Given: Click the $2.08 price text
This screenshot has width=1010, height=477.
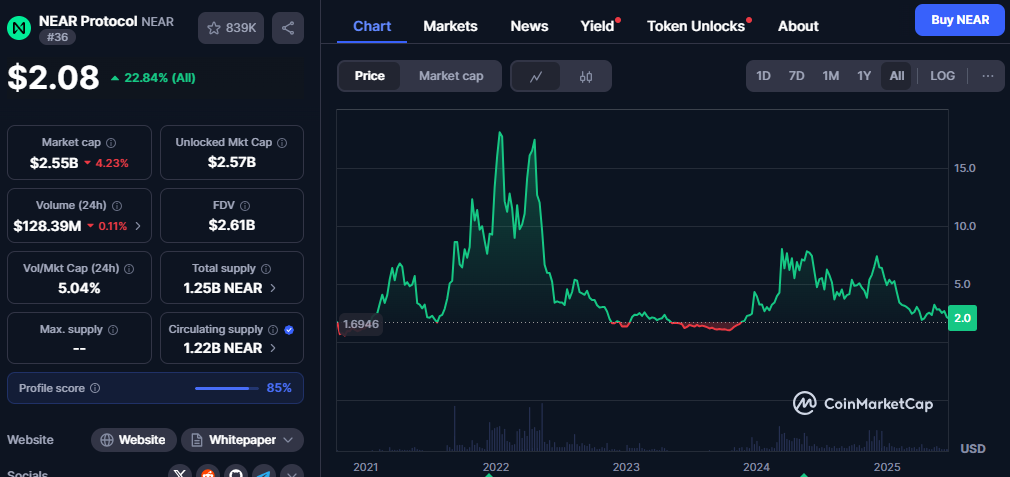Looking at the screenshot, I should [x=53, y=78].
